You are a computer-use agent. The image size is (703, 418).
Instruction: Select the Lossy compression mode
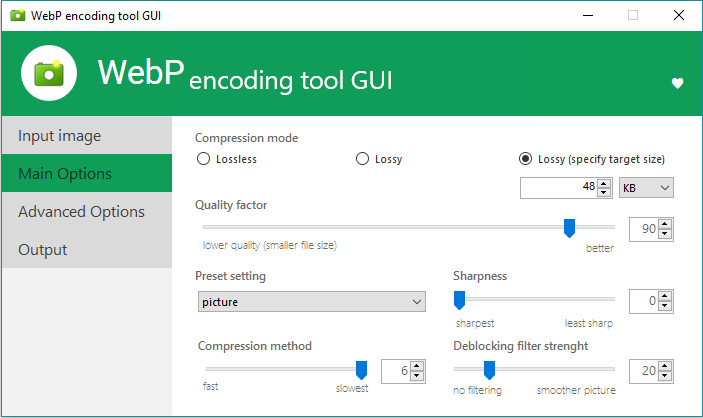(362, 159)
